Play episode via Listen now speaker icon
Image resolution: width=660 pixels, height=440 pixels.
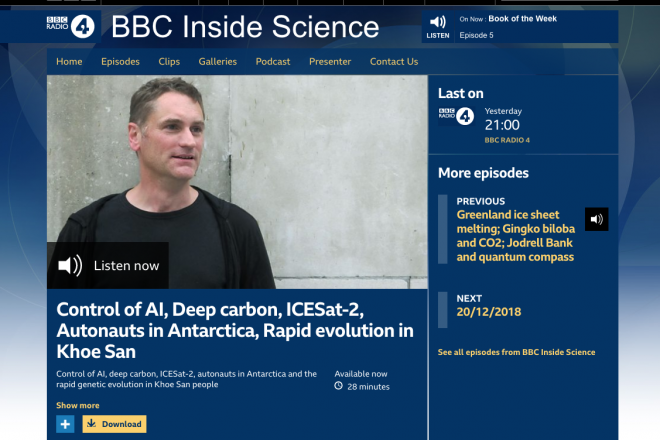pos(70,266)
